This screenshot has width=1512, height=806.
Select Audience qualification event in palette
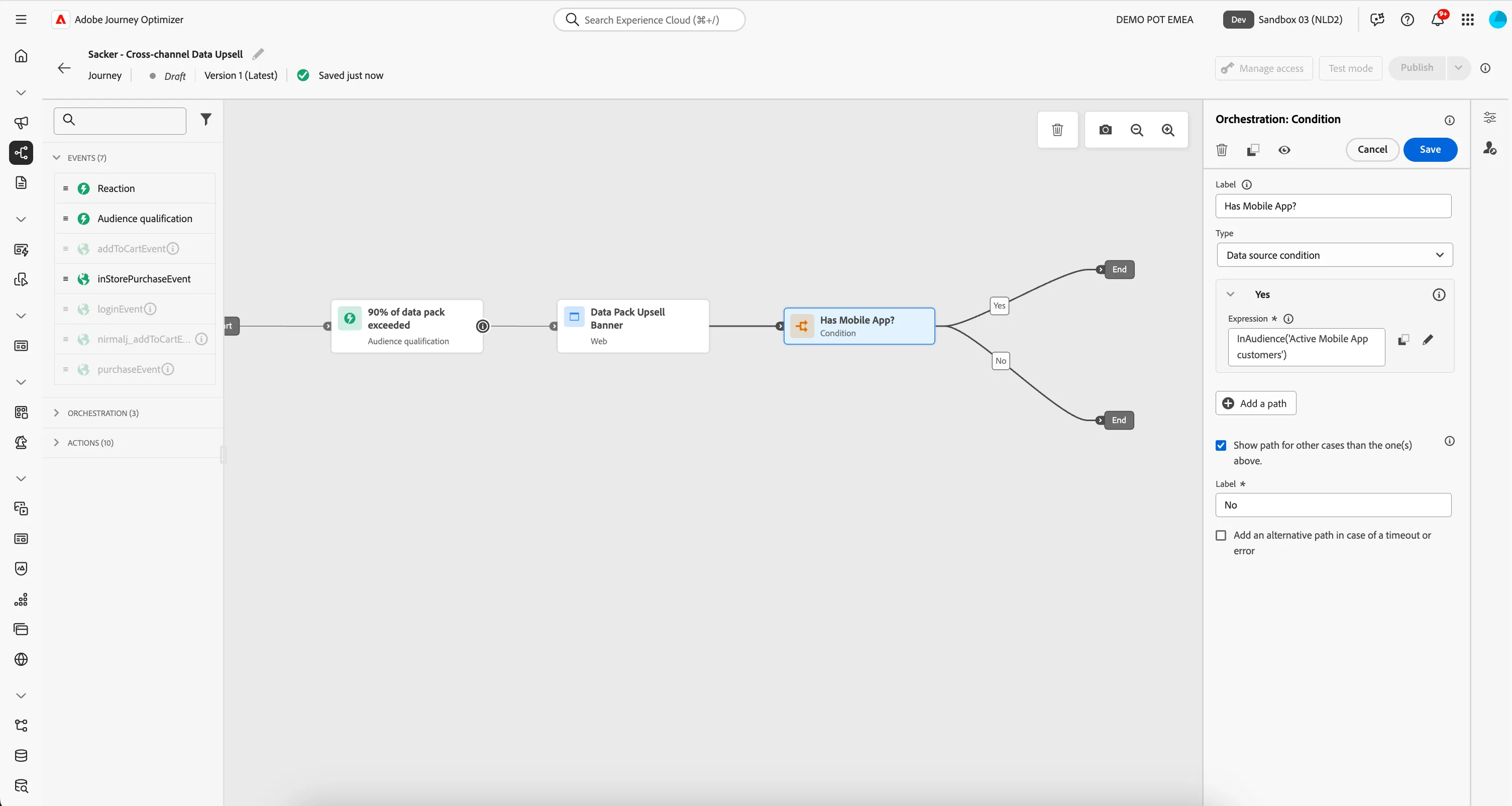(135, 219)
